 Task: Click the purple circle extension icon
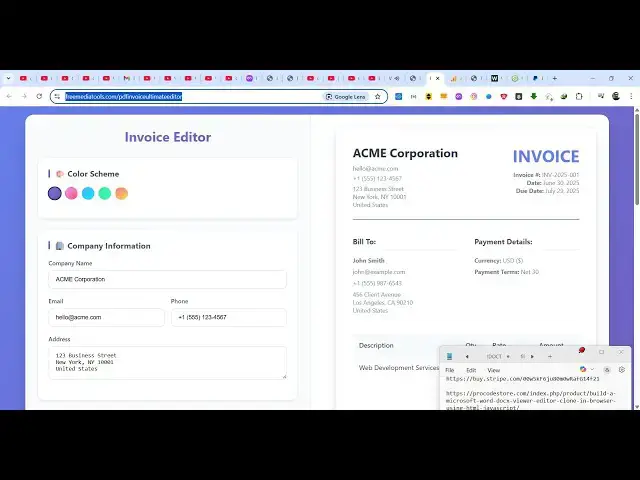(458, 97)
